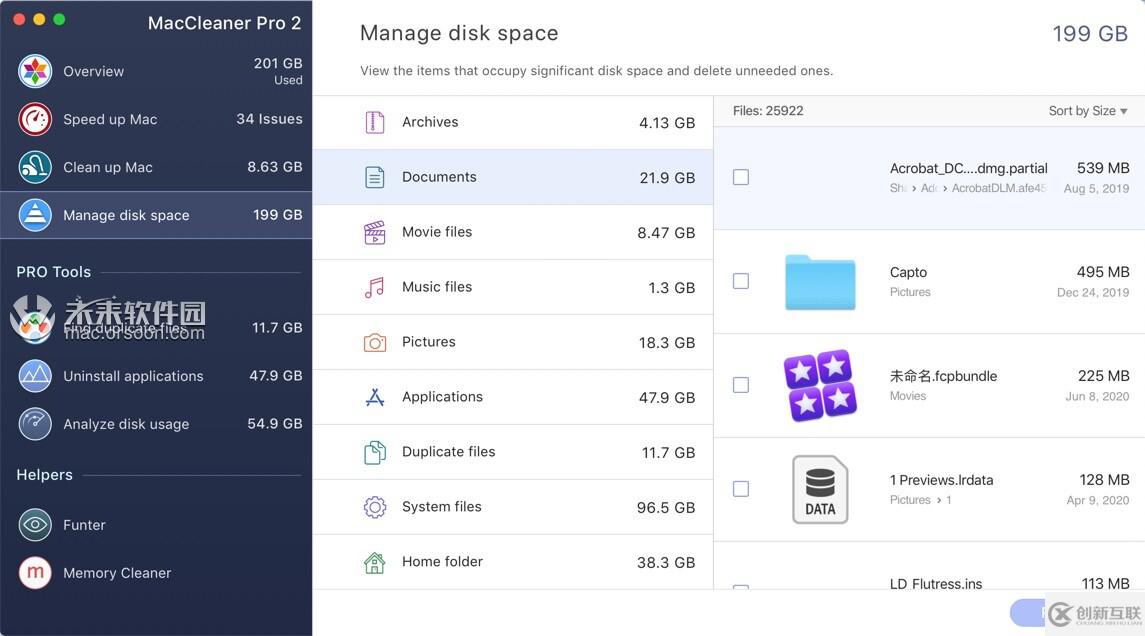1145x636 pixels.
Task: Open the System files category
Action: [441, 506]
